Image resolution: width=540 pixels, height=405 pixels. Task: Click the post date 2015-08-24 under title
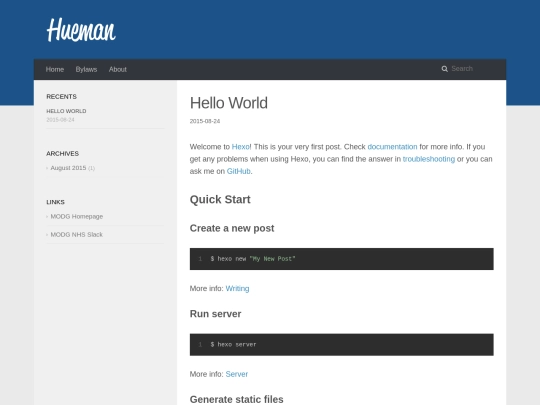pos(205,121)
